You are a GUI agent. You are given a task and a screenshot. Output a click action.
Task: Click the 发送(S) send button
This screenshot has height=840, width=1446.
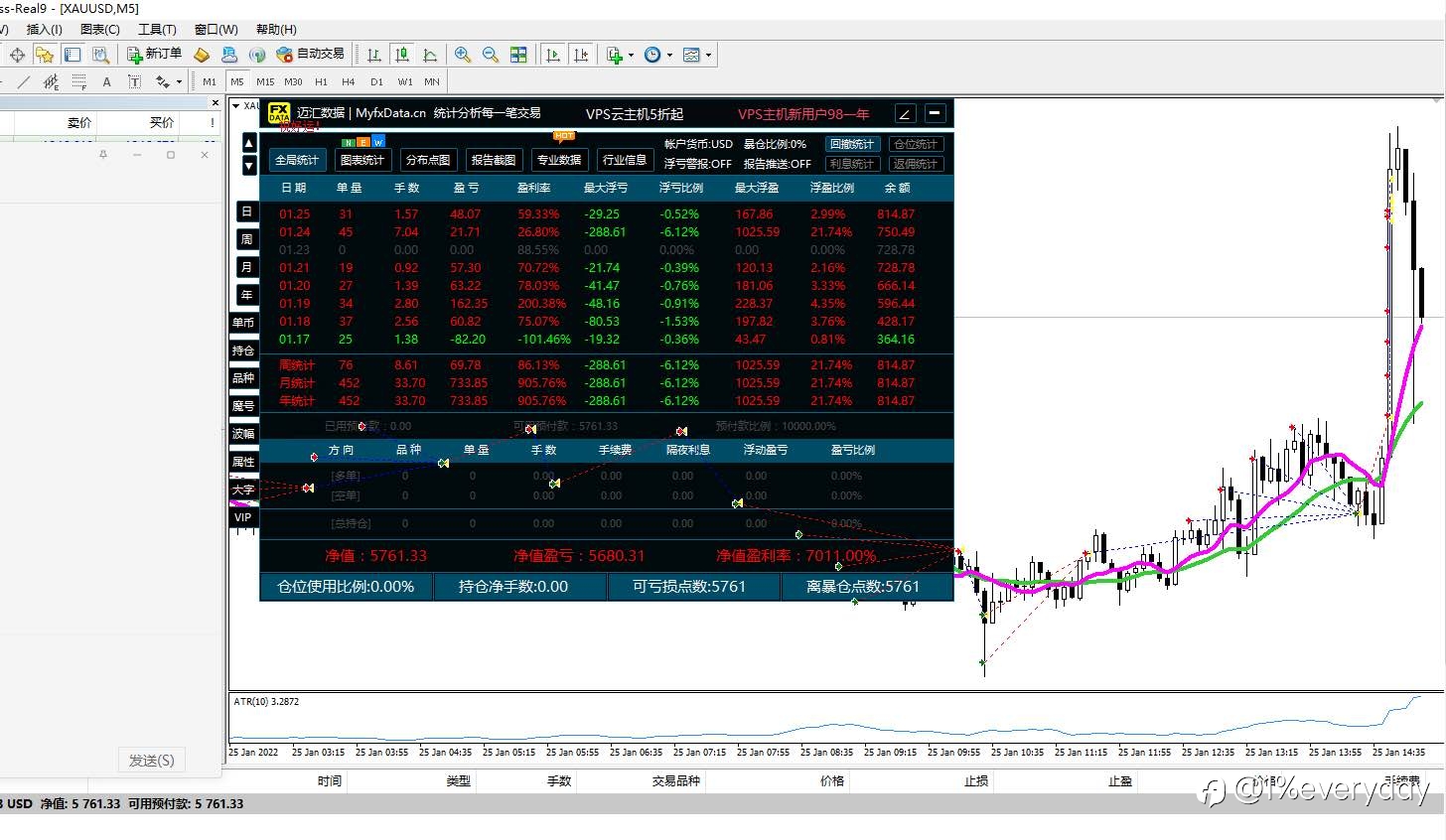click(x=152, y=761)
